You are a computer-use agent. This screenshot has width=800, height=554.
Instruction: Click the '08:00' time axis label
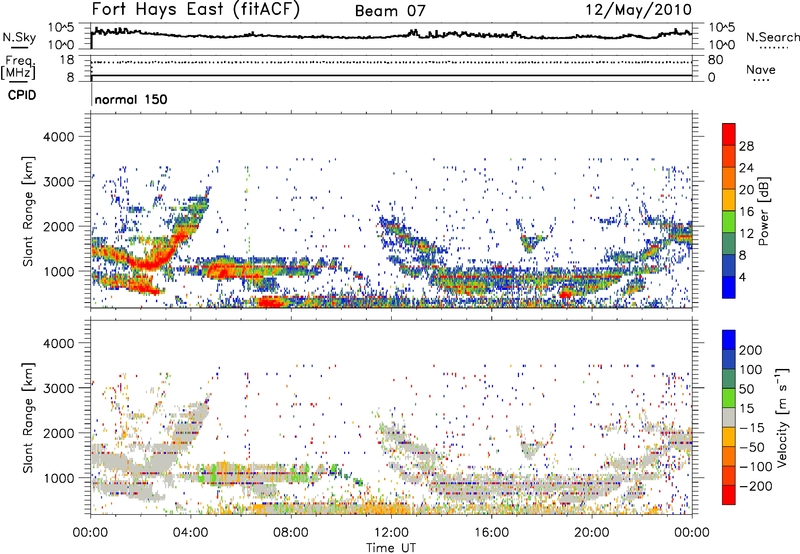[291, 533]
